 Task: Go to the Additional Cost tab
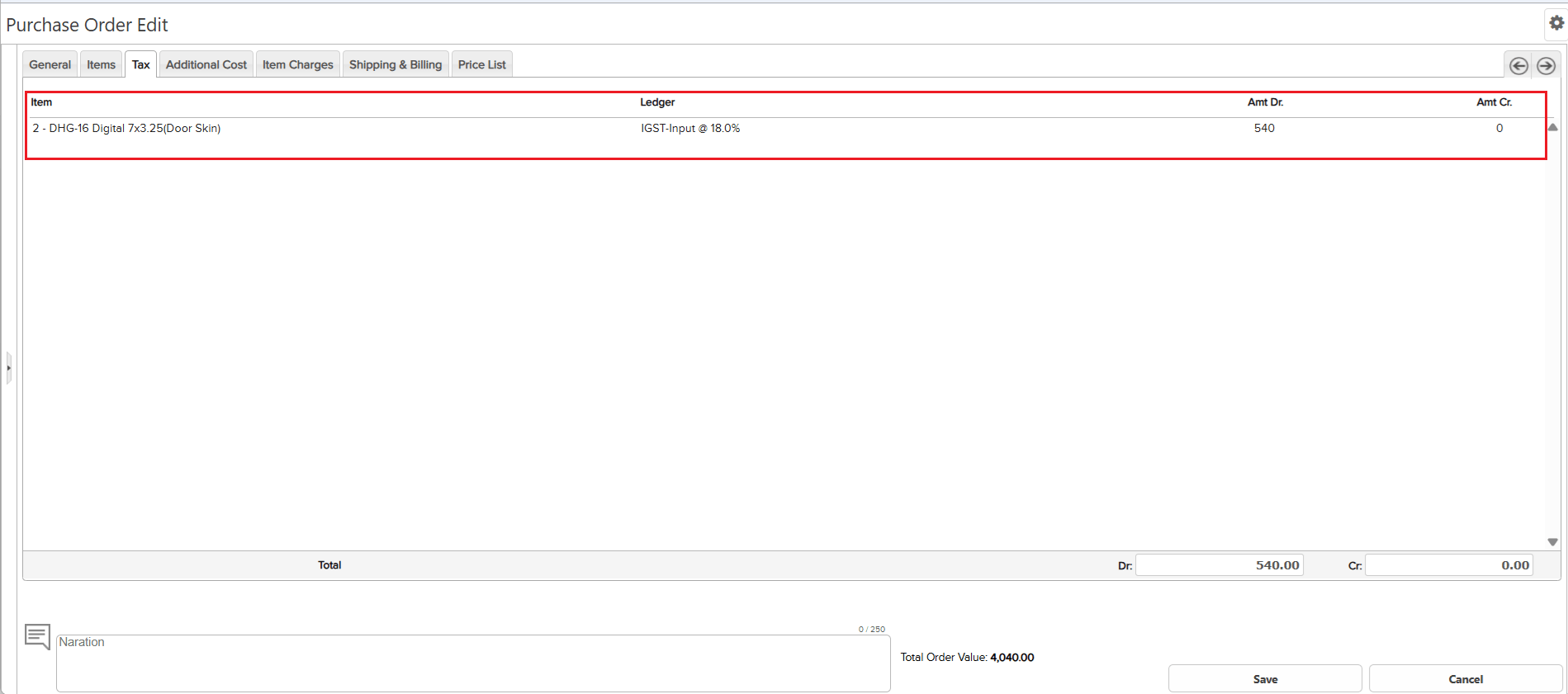click(206, 64)
